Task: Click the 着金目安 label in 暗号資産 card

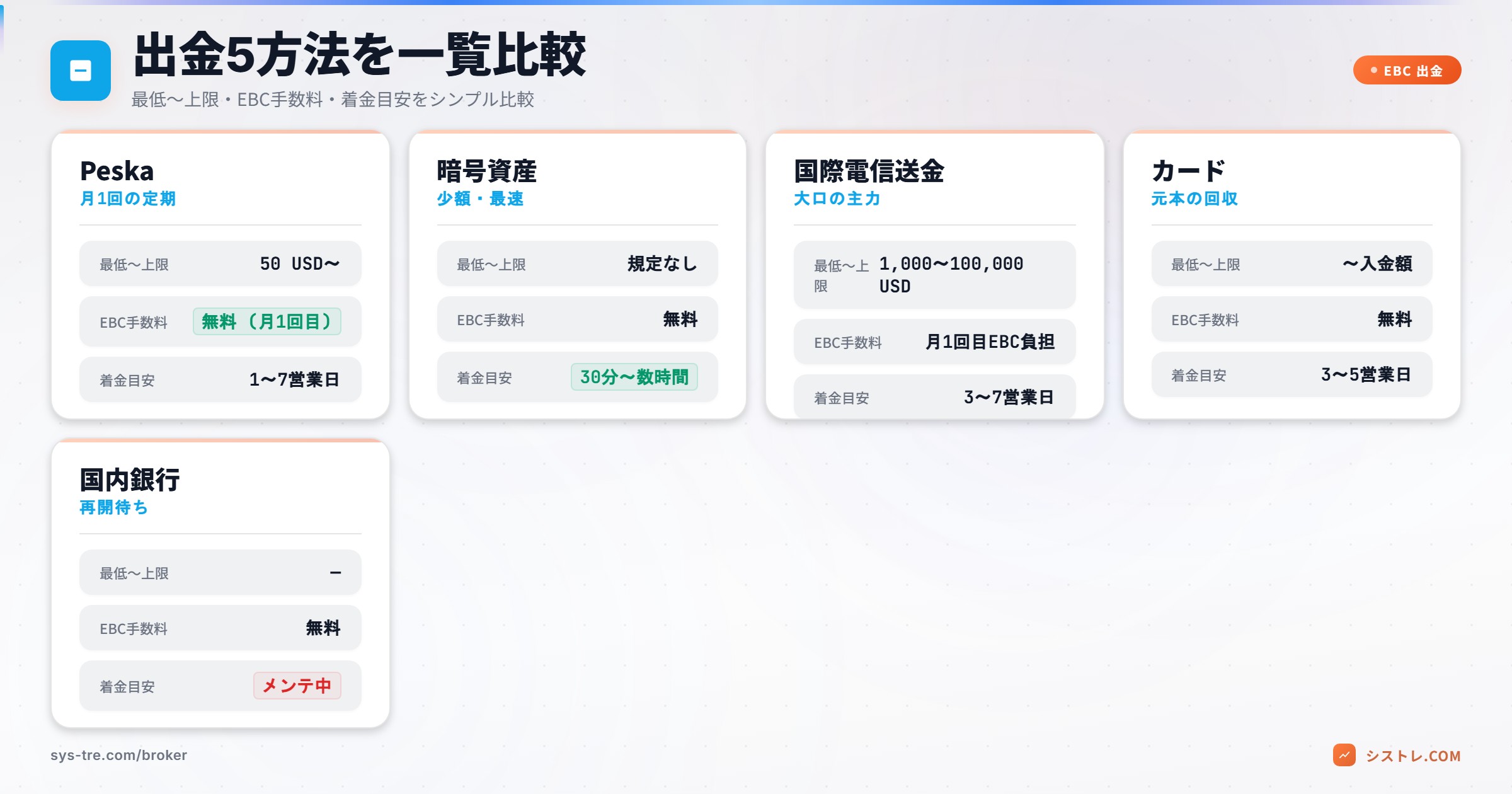Action: pos(484,378)
